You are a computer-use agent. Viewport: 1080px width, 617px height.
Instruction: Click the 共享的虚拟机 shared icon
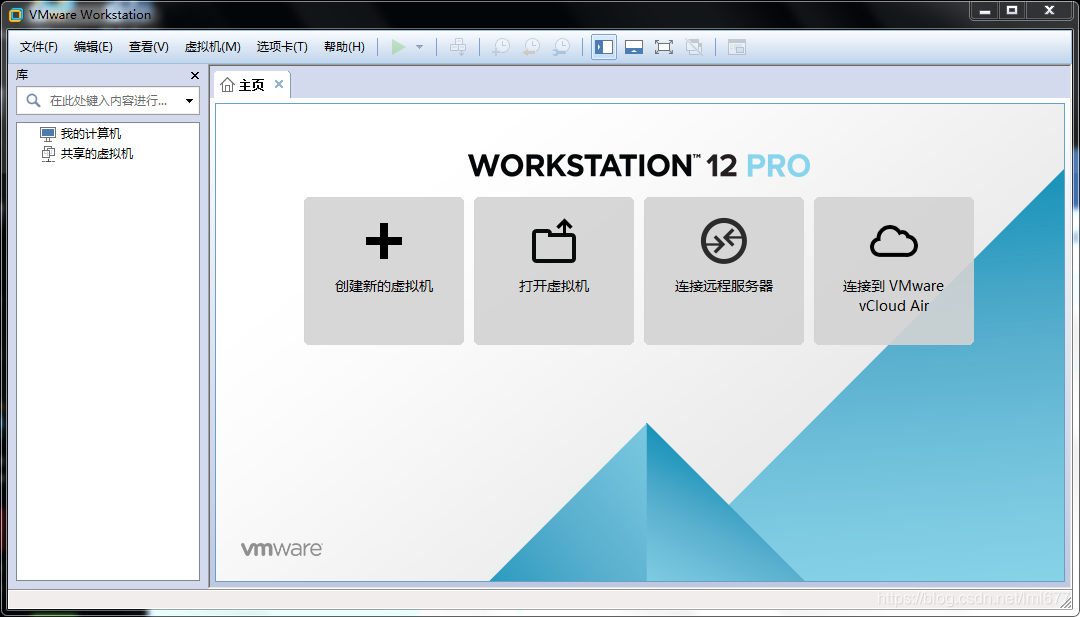click(48, 154)
